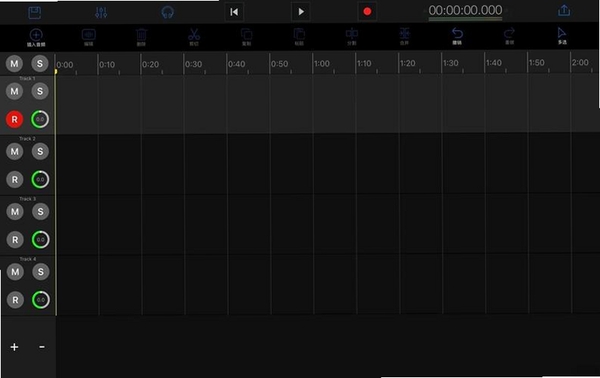Jump back to start of timeline

click(234, 12)
